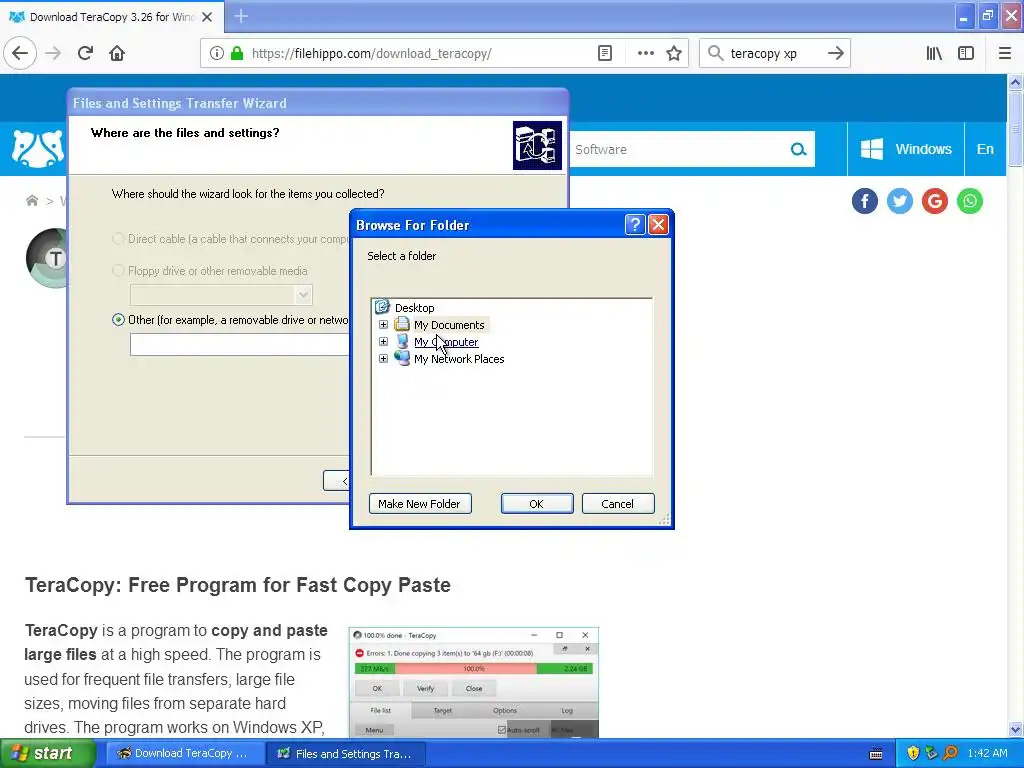1024x768 pixels.
Task: Click the browser forward arrow button
Action: (x=53, y=53)
